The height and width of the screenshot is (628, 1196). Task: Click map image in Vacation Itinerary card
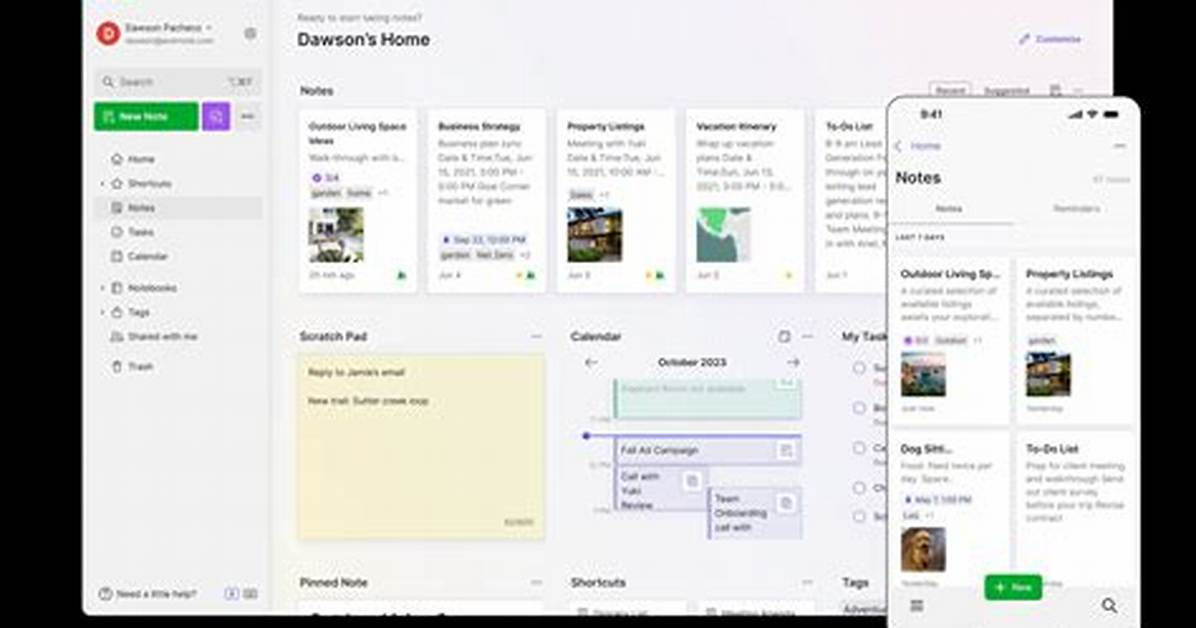click(x=723, y=235)
